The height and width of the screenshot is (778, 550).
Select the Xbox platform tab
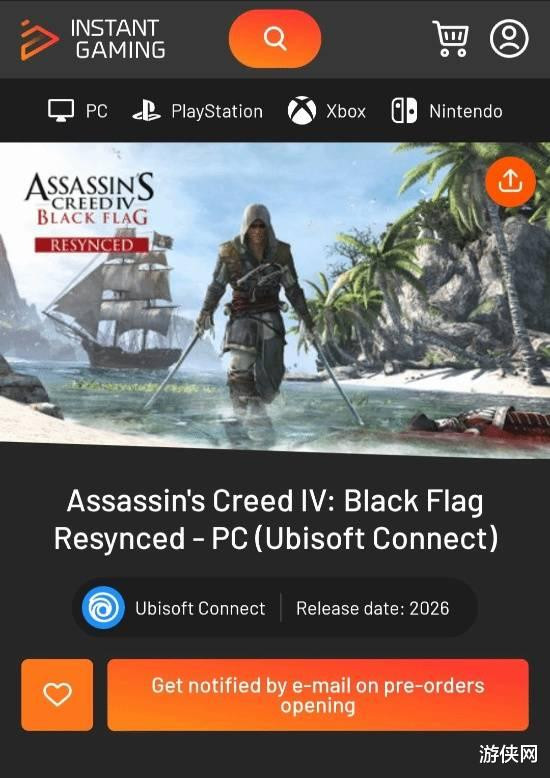(327, 111)
